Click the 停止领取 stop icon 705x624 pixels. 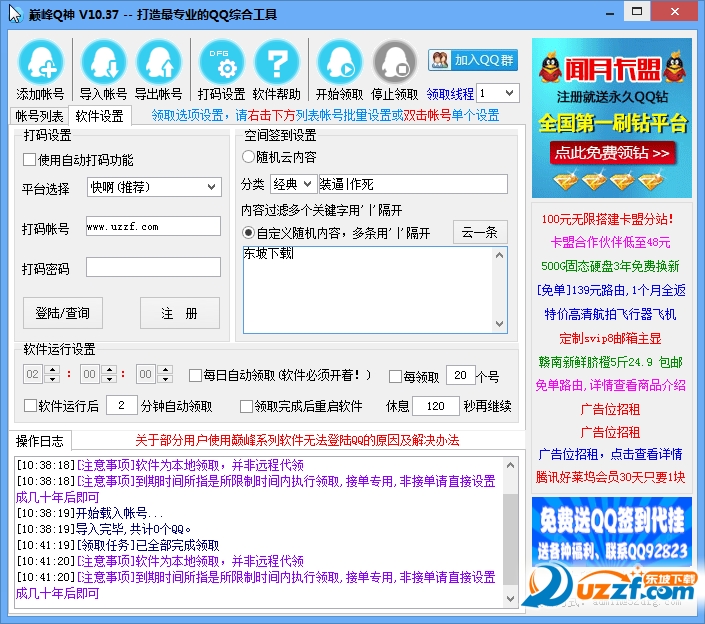(394, 70)
